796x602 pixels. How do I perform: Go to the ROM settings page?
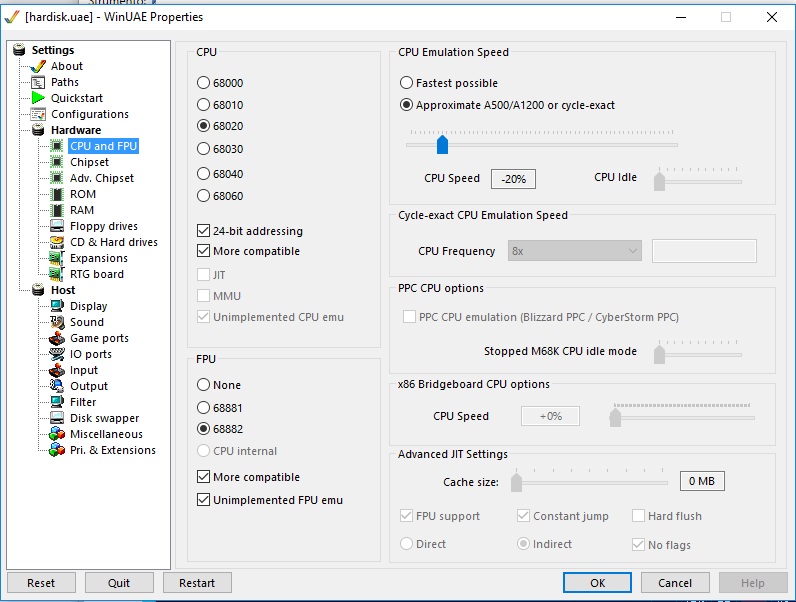click(x=83, y=194)
